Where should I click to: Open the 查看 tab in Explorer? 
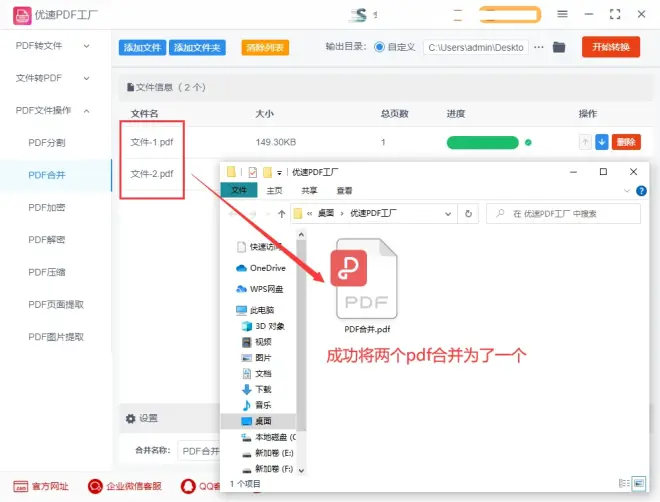(344, 191)
